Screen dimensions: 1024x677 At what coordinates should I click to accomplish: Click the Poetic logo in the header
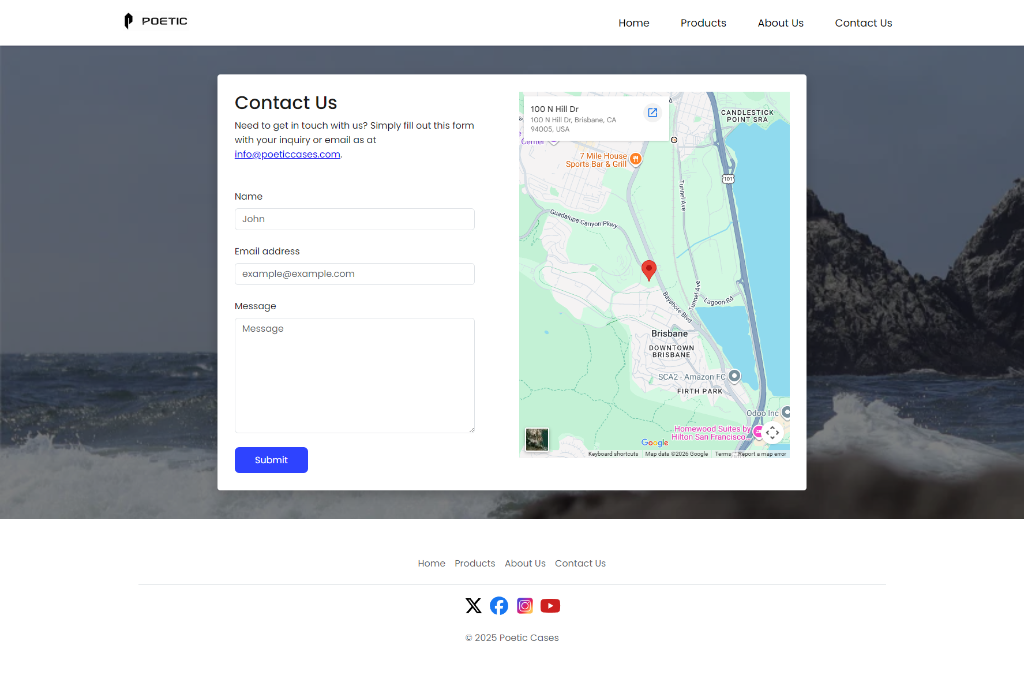point(155,22)
